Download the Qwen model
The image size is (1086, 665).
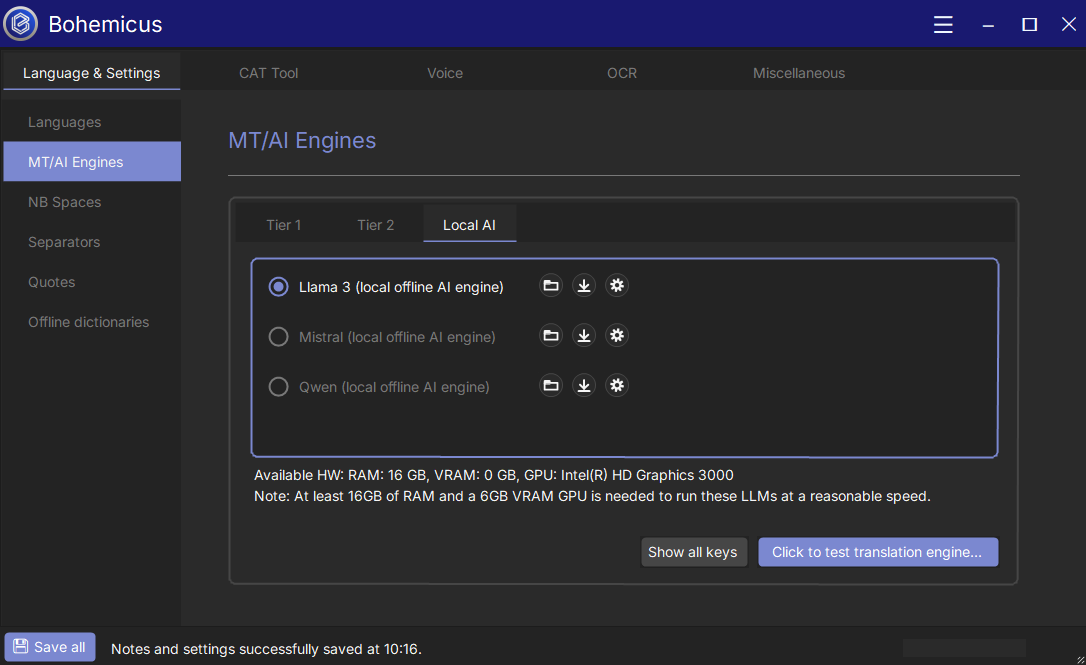point(584,385)
